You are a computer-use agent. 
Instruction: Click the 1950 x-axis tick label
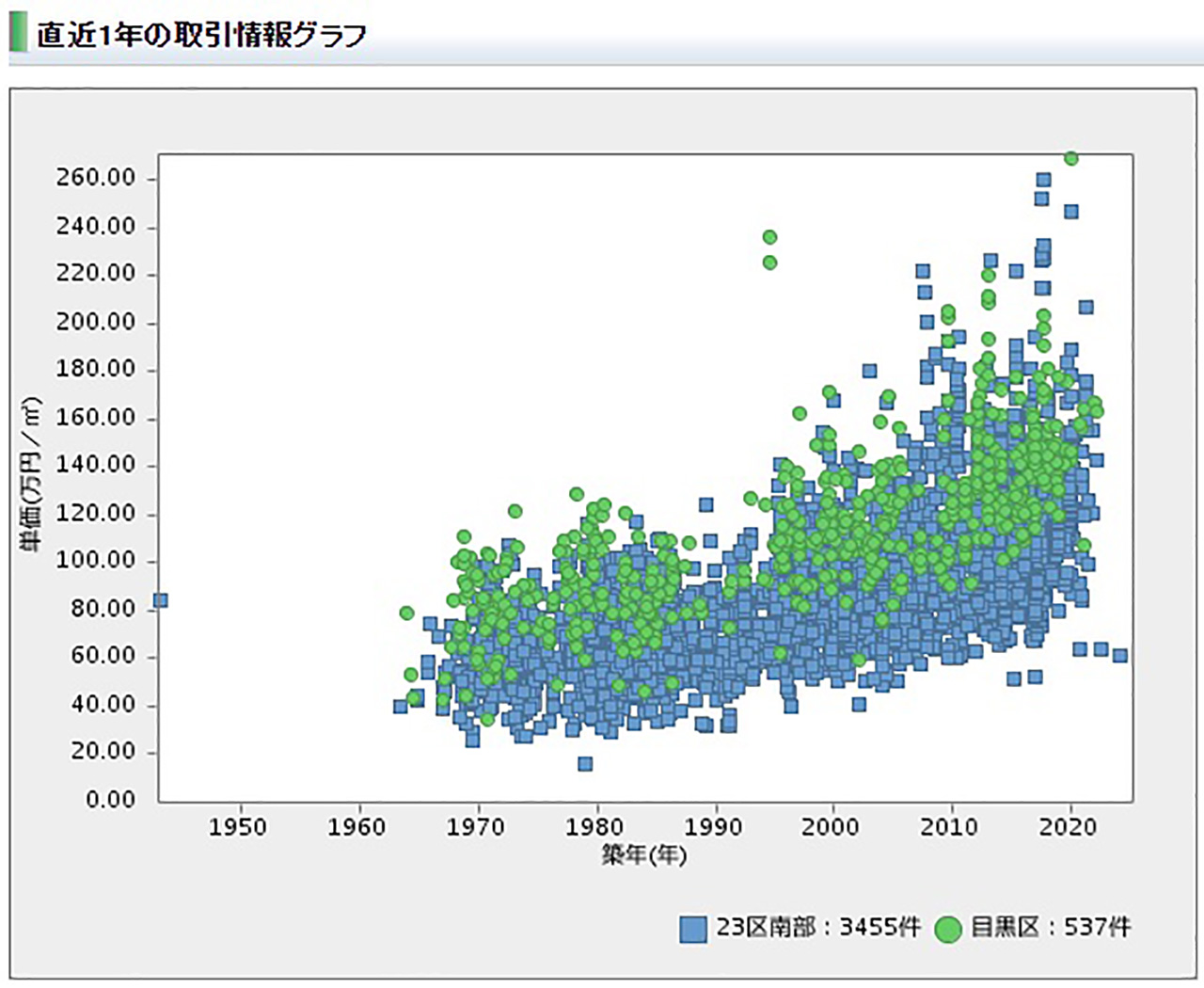click(238, 827)
